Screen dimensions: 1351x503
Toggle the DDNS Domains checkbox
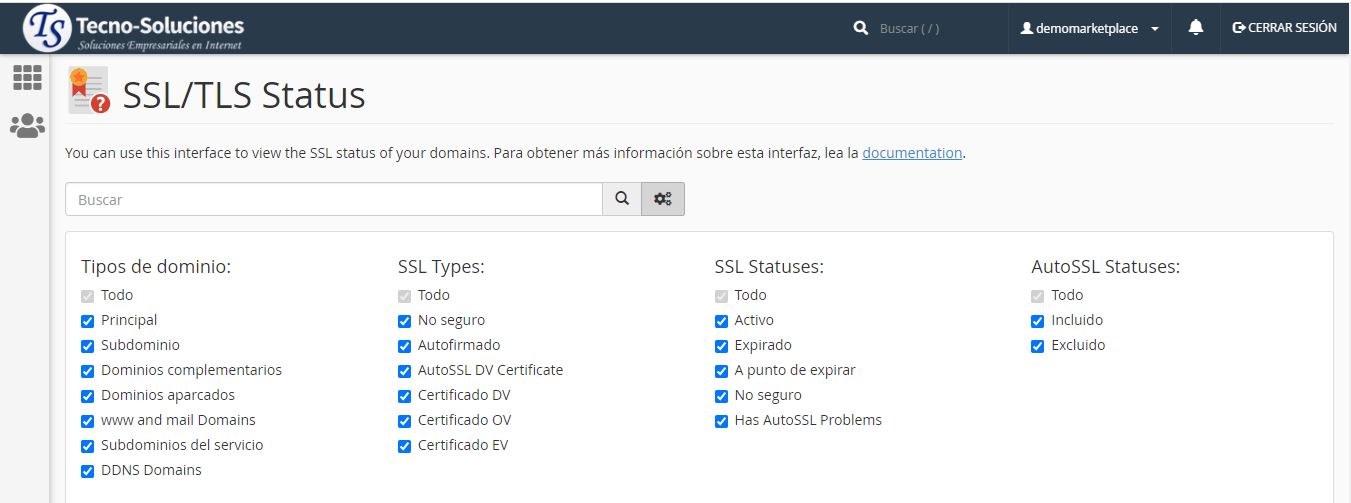tap(88, 471)
